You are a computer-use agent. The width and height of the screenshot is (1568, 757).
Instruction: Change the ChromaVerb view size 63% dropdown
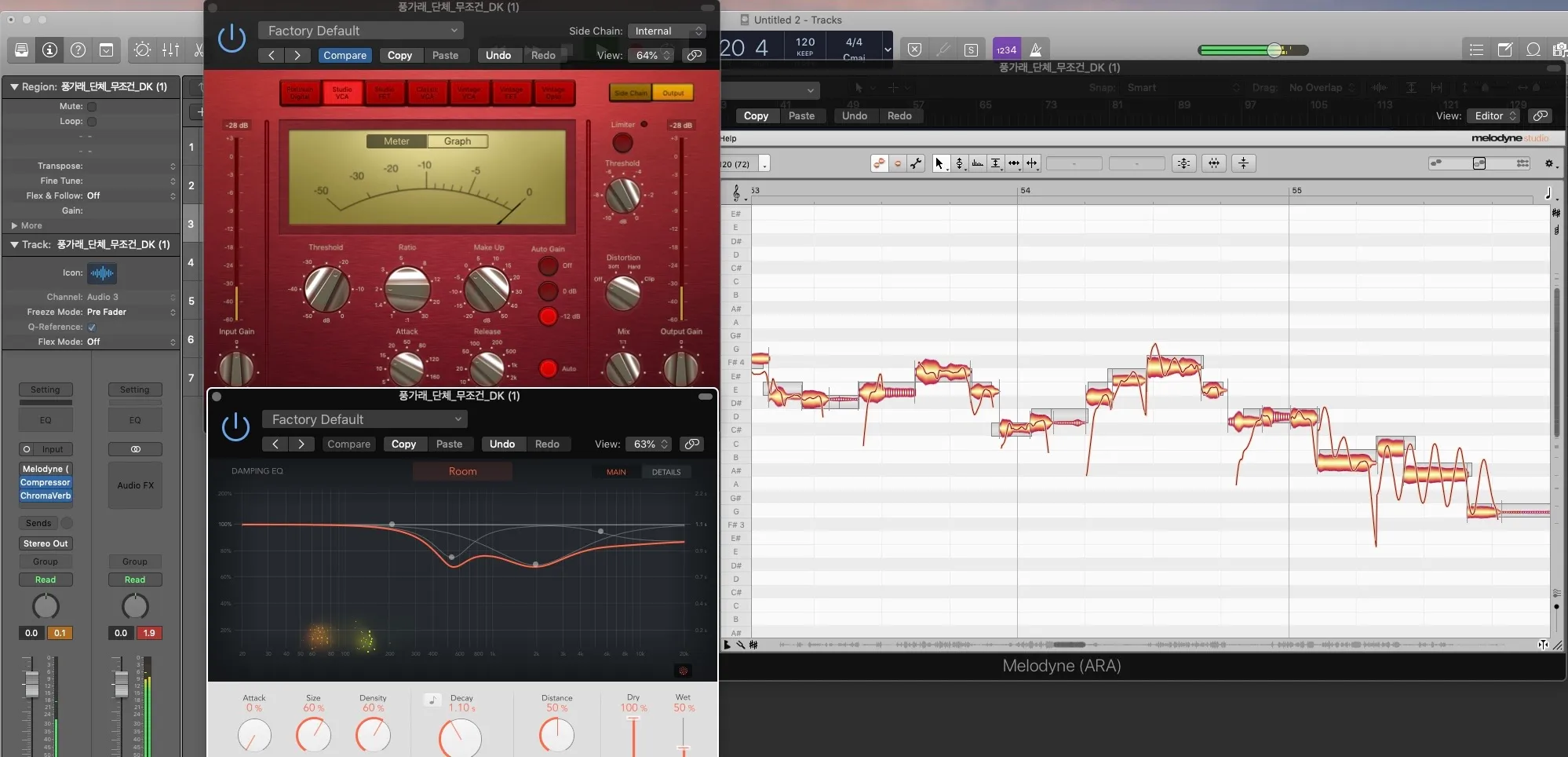(649, 444)
